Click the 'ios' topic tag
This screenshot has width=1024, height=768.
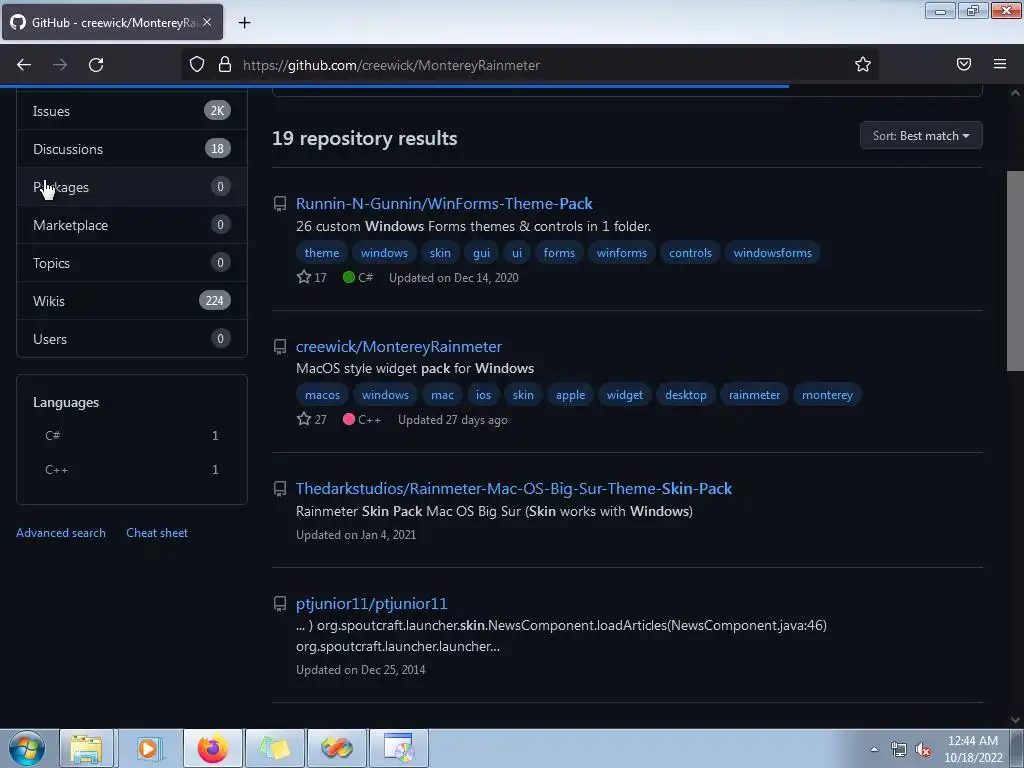(483, 395)
